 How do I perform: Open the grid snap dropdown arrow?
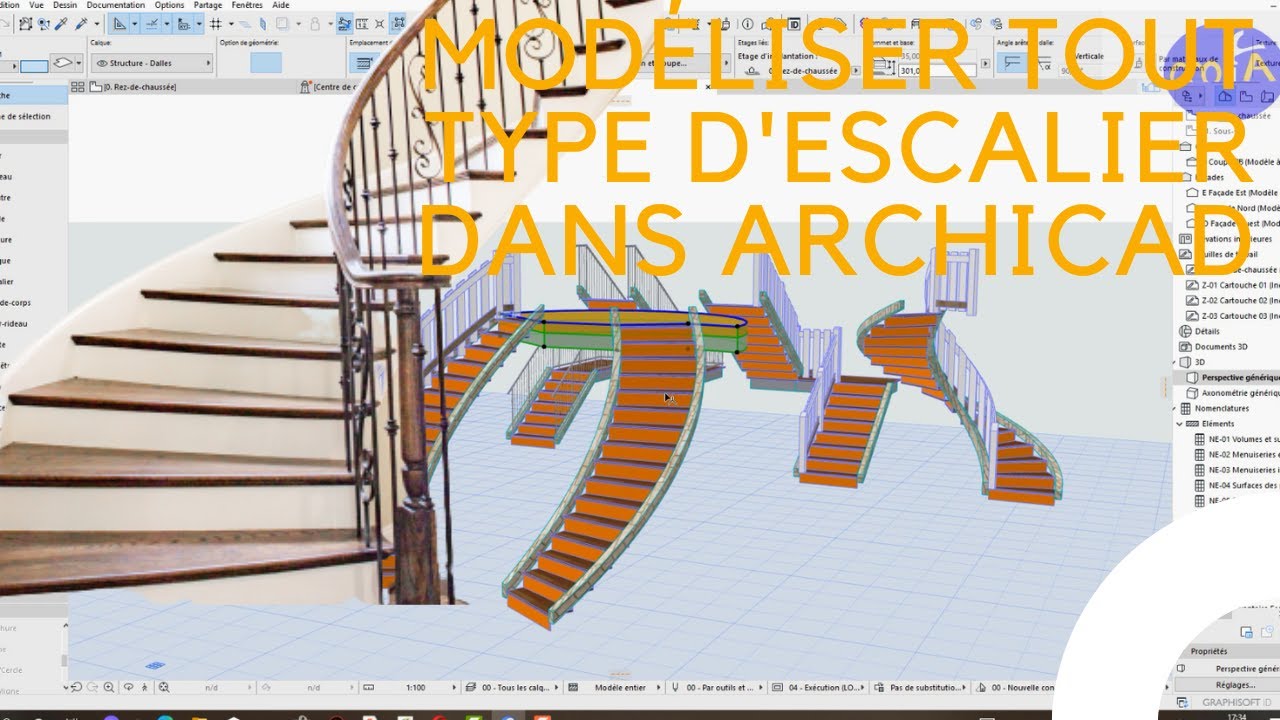pos(229,23)
